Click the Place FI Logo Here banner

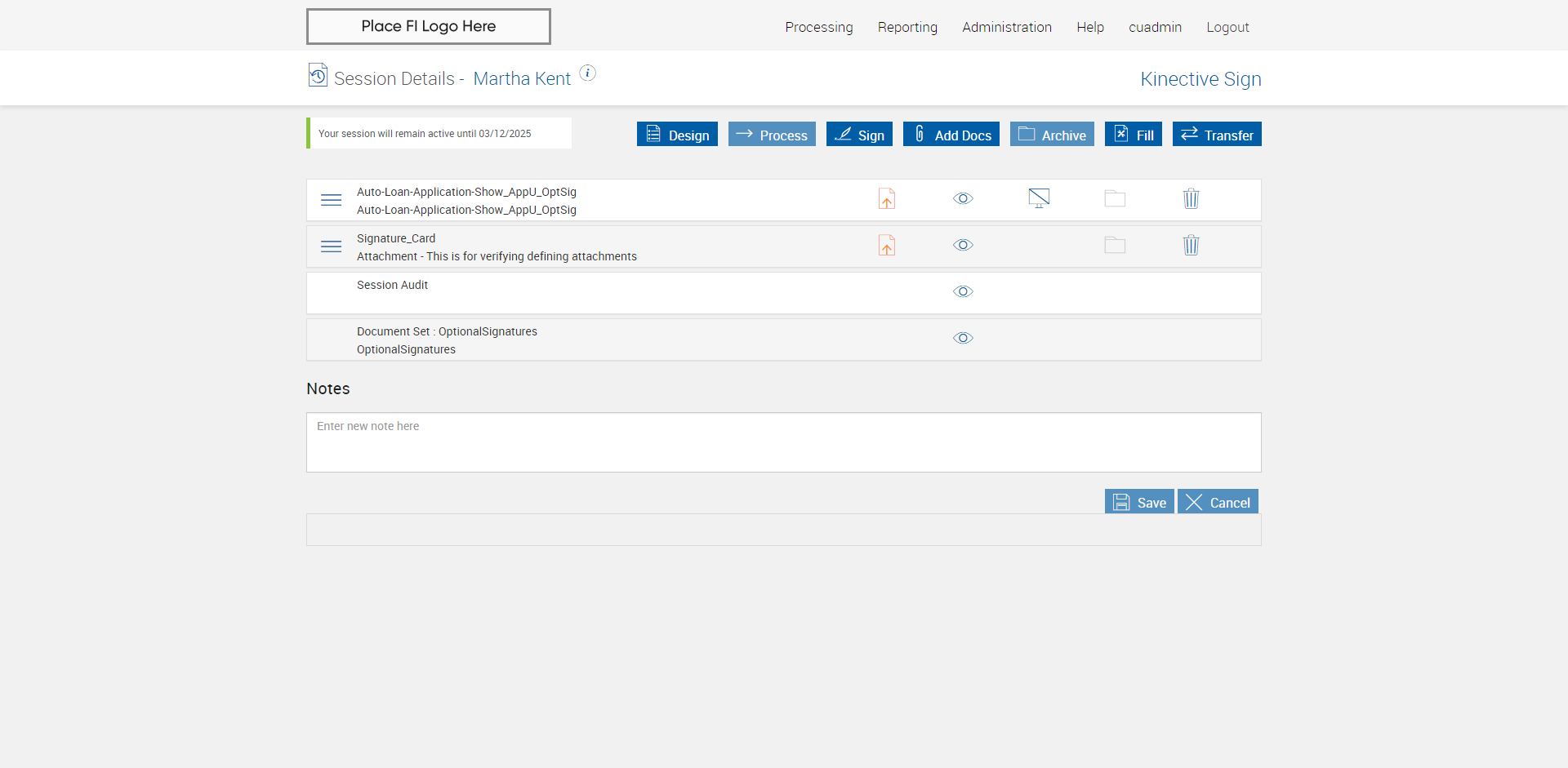(429, 26)
